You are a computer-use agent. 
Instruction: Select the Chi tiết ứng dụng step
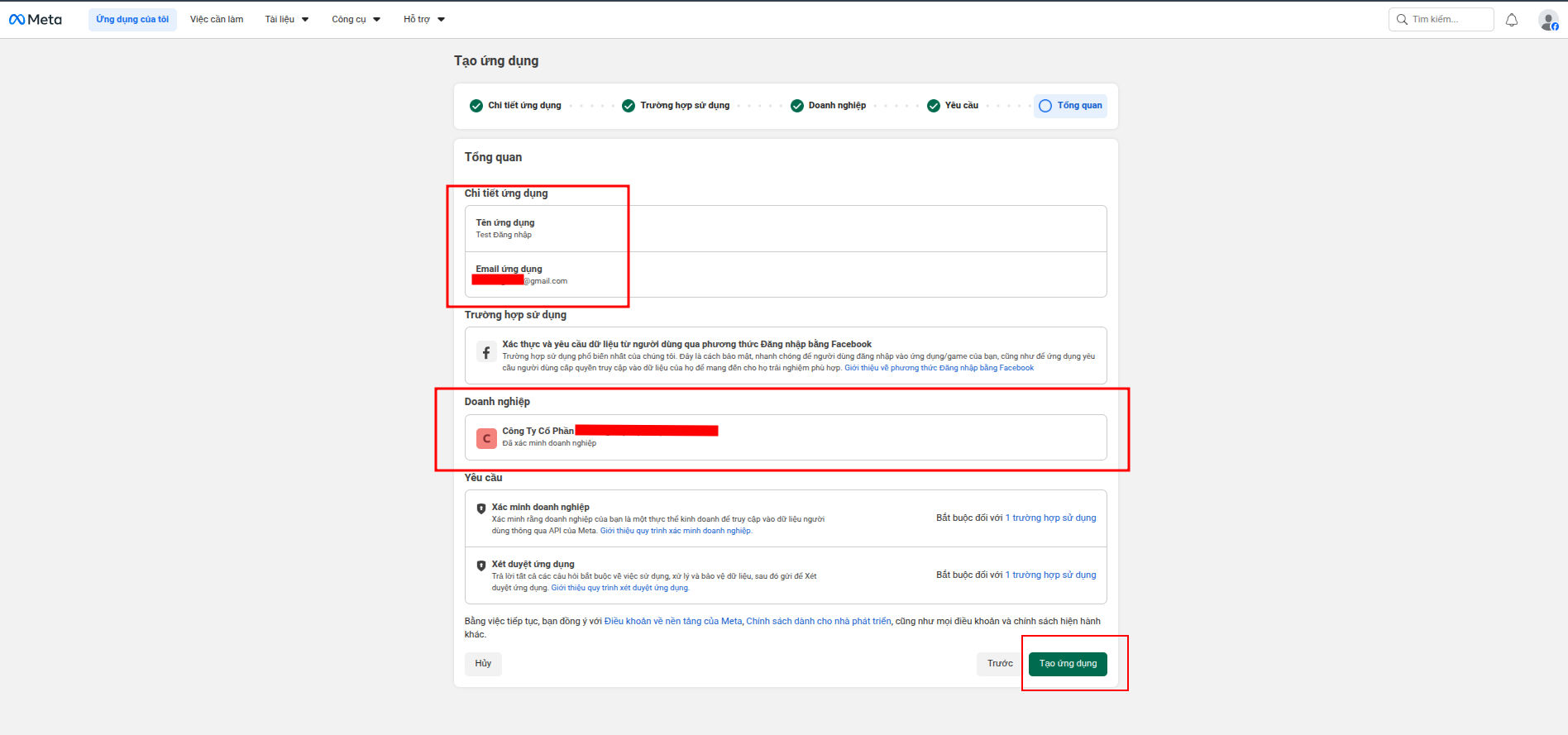click(x=515, y=106)
